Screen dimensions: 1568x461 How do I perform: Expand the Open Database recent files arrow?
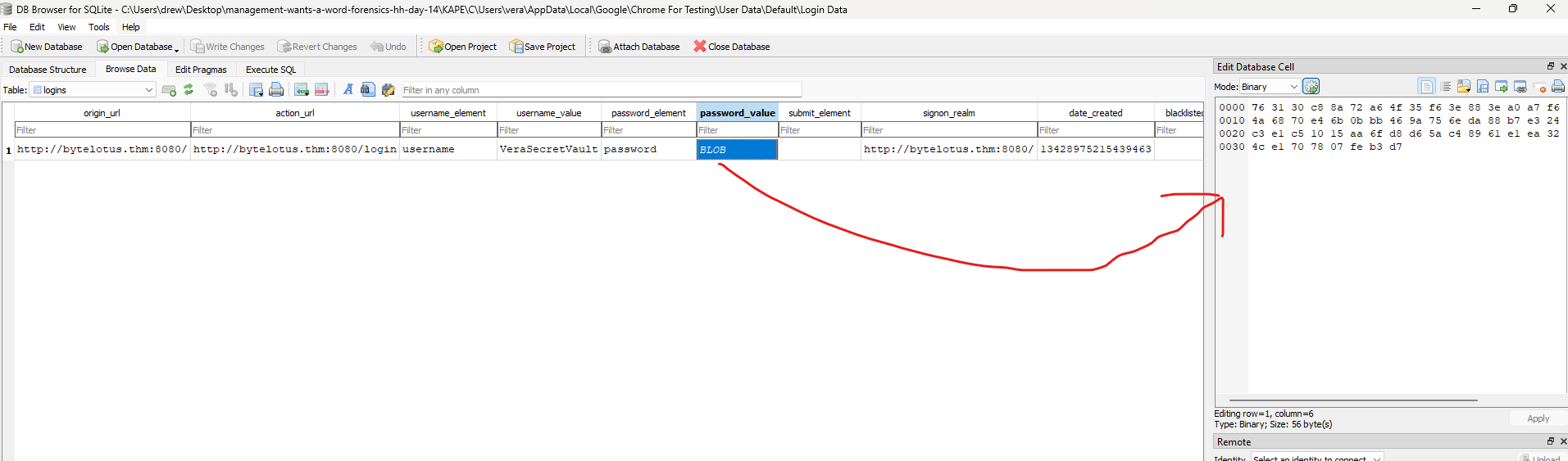coord(176,49)
